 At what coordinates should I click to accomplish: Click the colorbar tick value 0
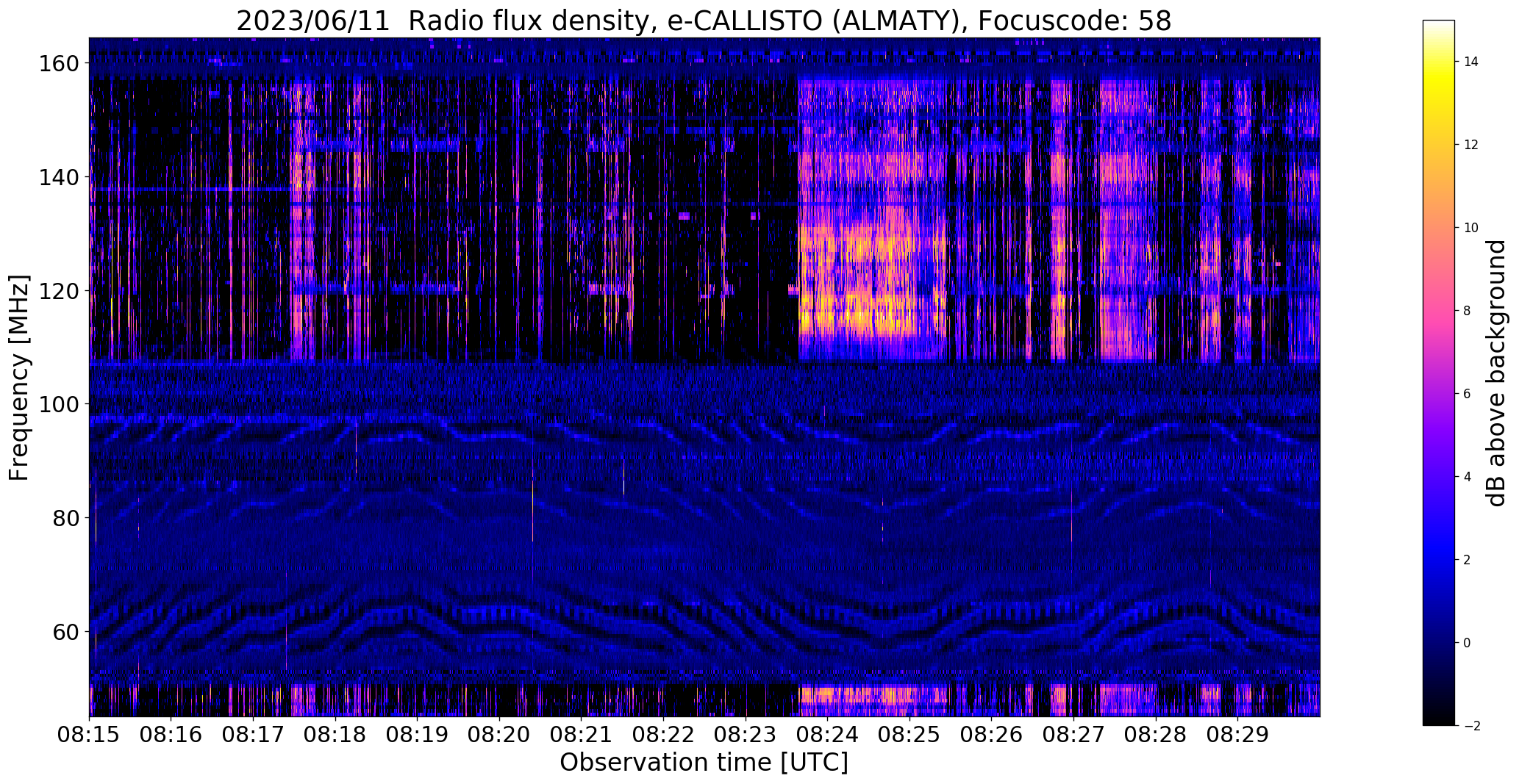click(x=1467, y=643)
